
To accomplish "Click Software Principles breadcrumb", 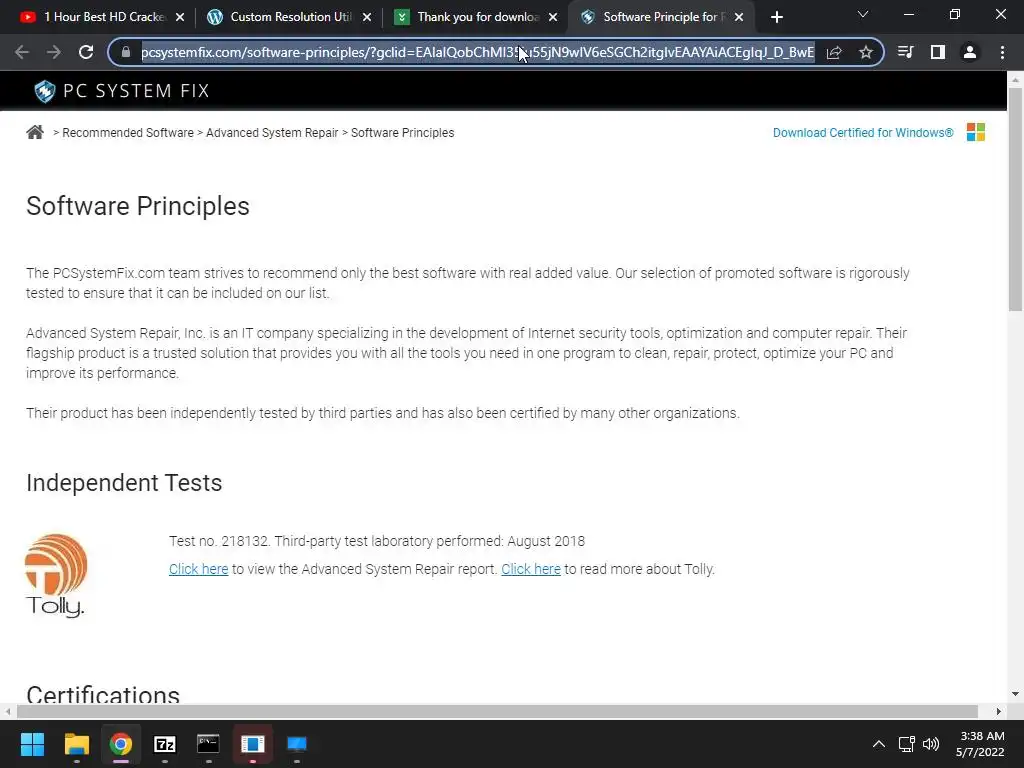I will click(402, 133).
